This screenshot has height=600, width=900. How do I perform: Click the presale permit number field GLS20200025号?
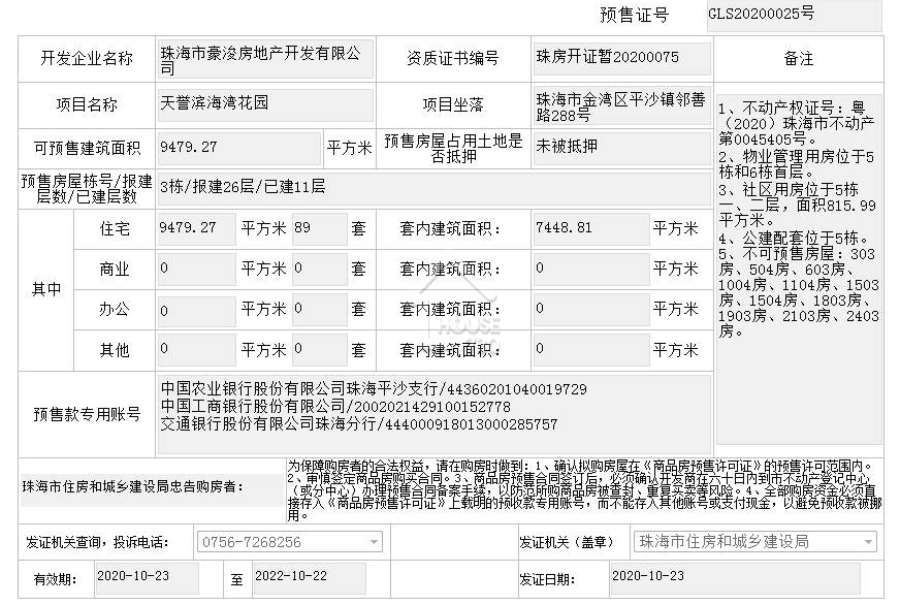794,14
